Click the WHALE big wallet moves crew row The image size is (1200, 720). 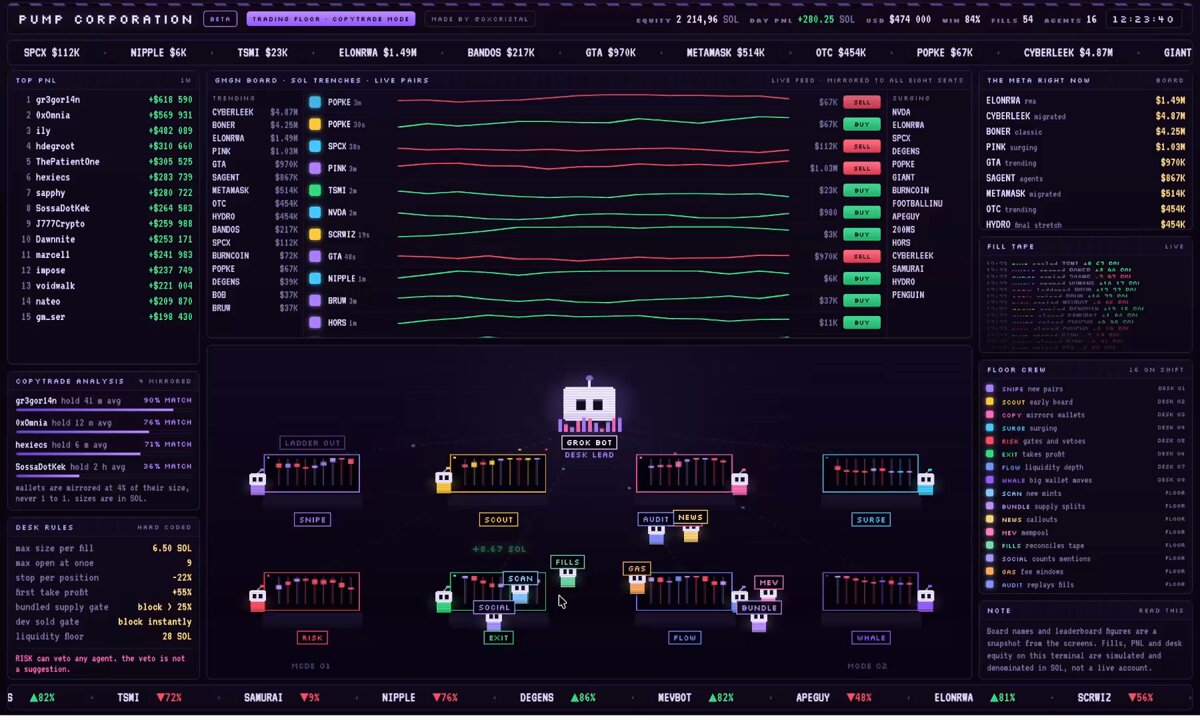[x=1085, y=480]
